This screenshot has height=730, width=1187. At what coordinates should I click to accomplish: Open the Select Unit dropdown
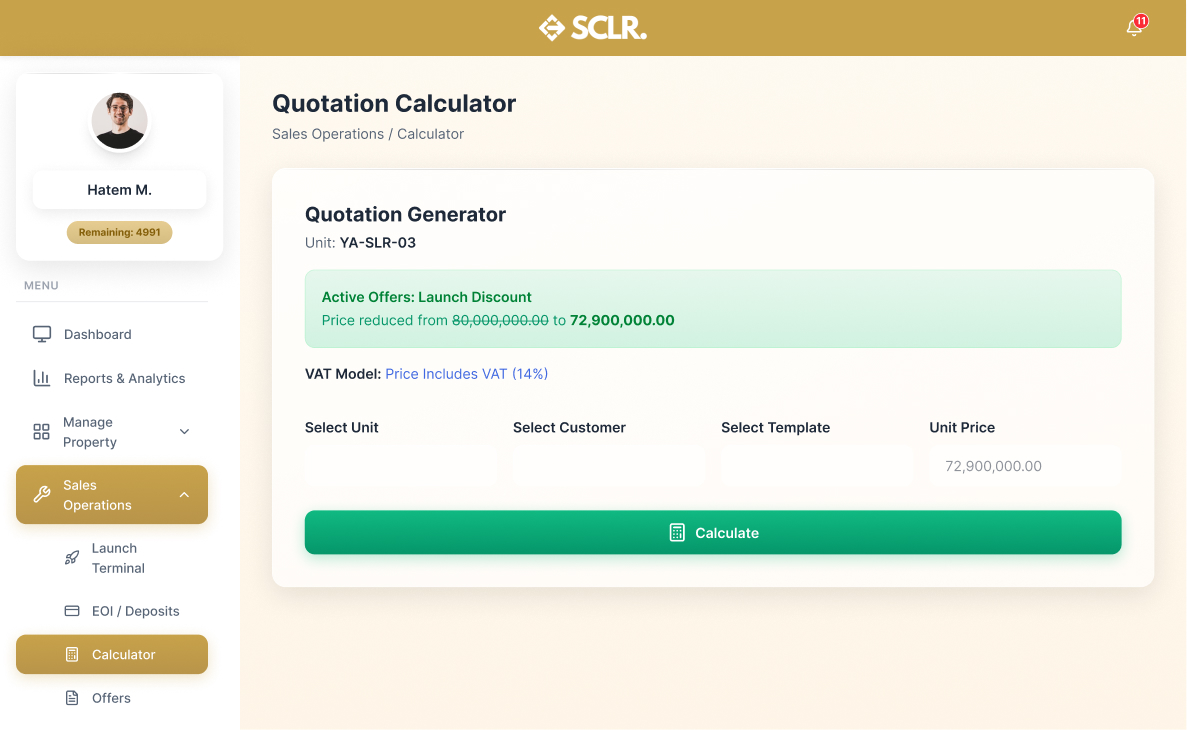(400, 466)
